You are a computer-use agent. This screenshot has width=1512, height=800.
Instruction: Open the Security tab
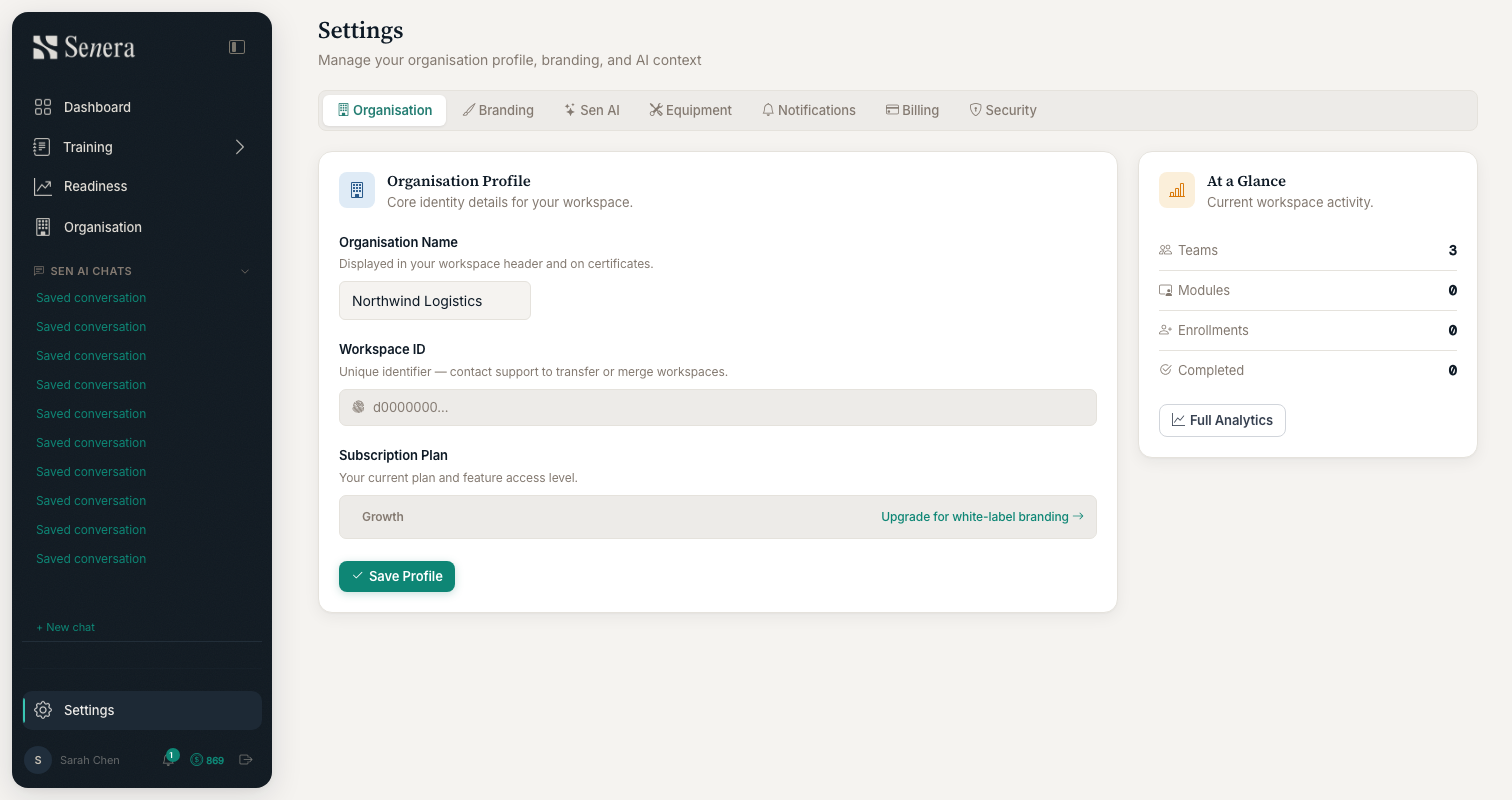[1003, 110]
